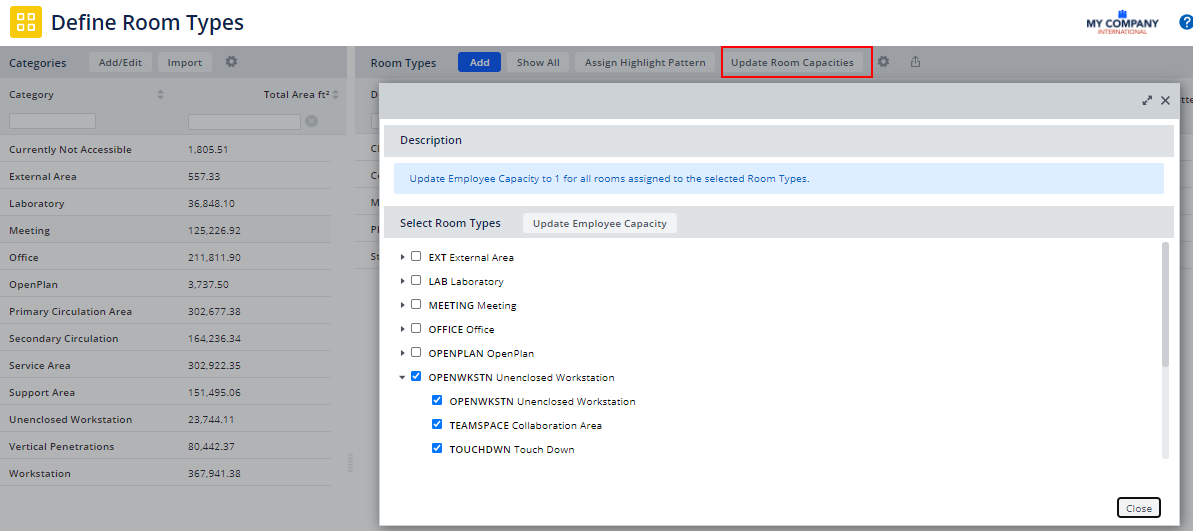Open the help question mark icon
This screenshot has height=531, width=1193.
1186,22
